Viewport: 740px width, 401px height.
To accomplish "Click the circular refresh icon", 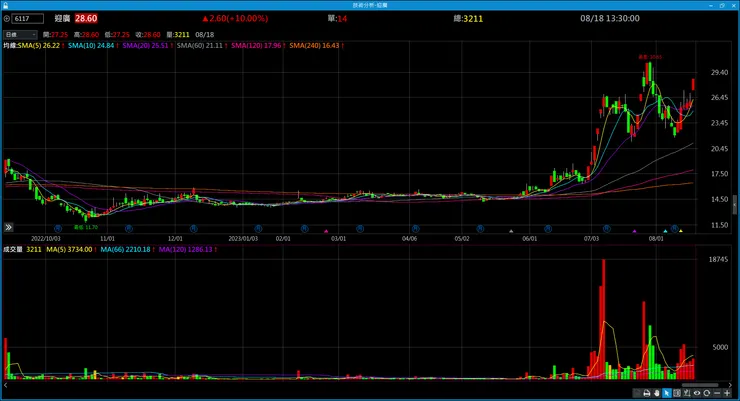I will click(x=706, y=393).
